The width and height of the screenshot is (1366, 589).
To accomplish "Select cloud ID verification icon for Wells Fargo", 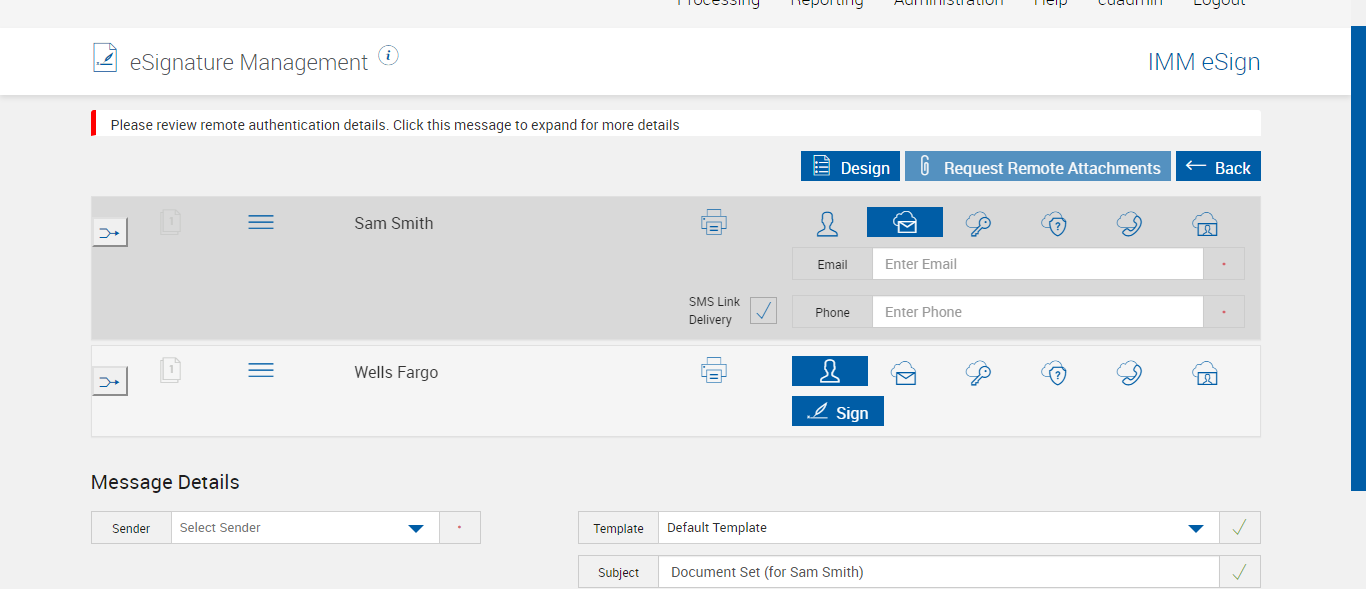I will click(x=1205, y=374).
